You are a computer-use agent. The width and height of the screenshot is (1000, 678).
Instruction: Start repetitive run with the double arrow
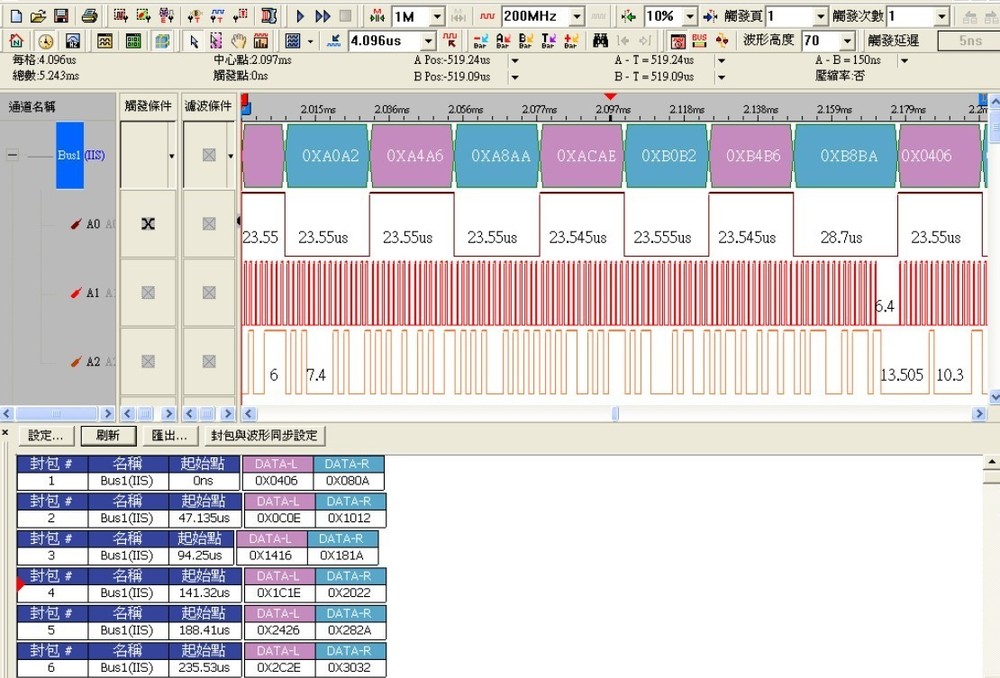[323, 16]
